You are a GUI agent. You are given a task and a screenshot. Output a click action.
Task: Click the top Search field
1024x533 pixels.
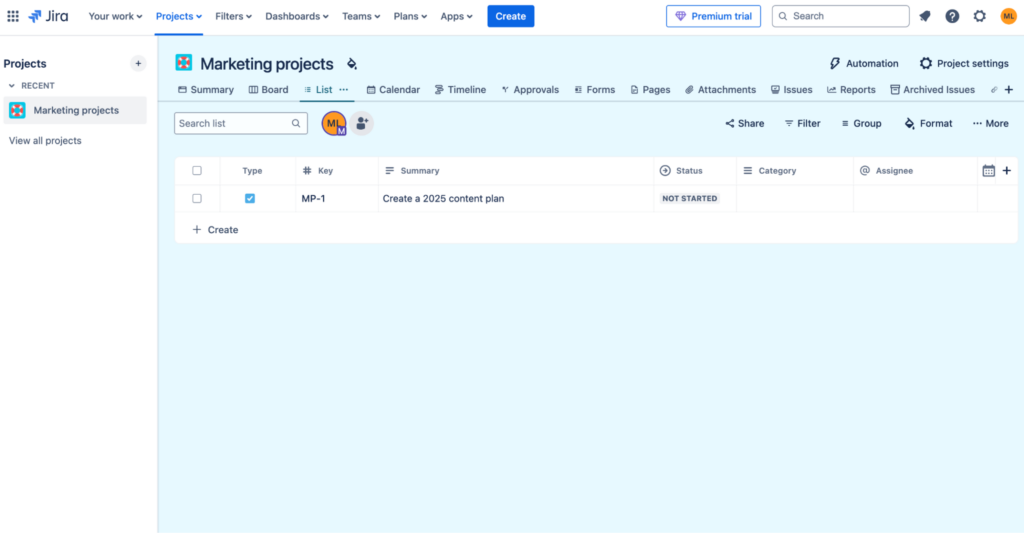click(840, 16)
